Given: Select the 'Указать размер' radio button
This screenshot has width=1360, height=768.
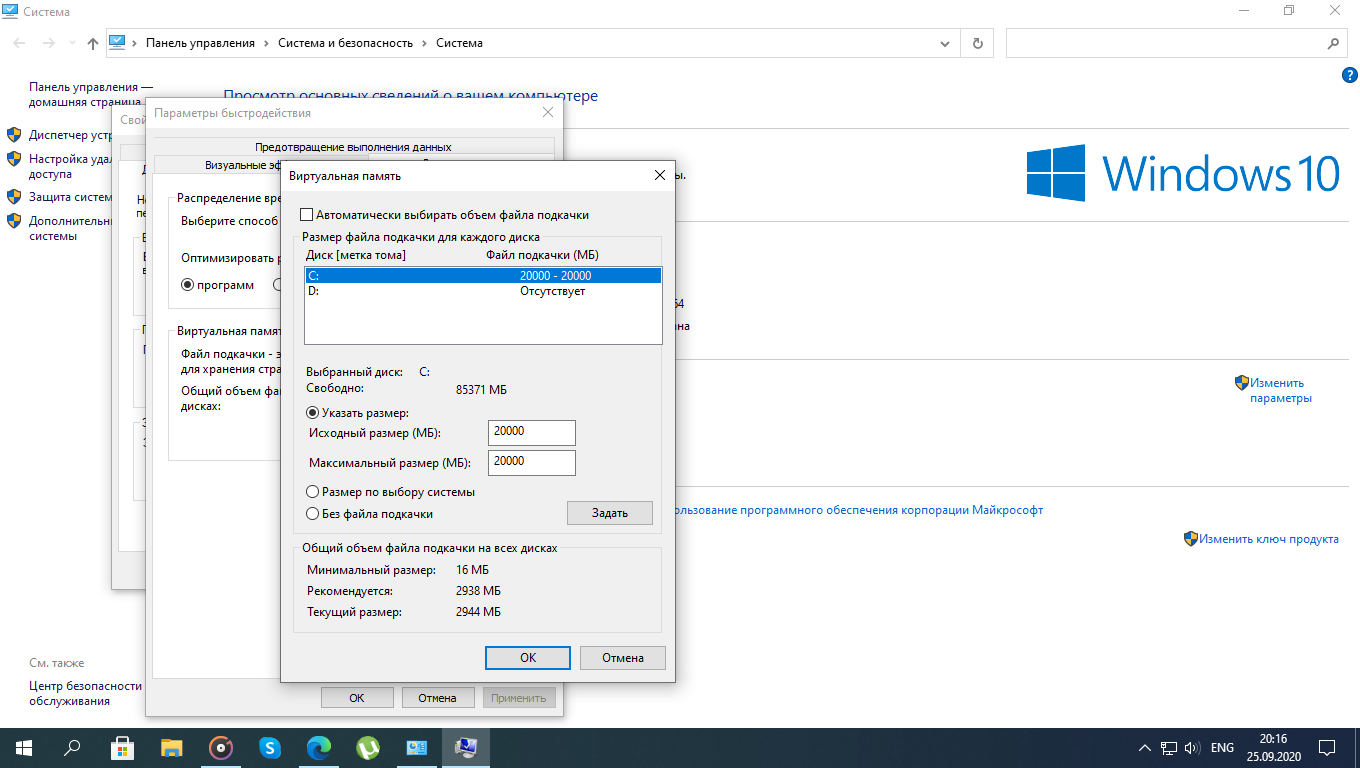Looking at the screenshot, I should pyautogui.click(x=313, y=413).
